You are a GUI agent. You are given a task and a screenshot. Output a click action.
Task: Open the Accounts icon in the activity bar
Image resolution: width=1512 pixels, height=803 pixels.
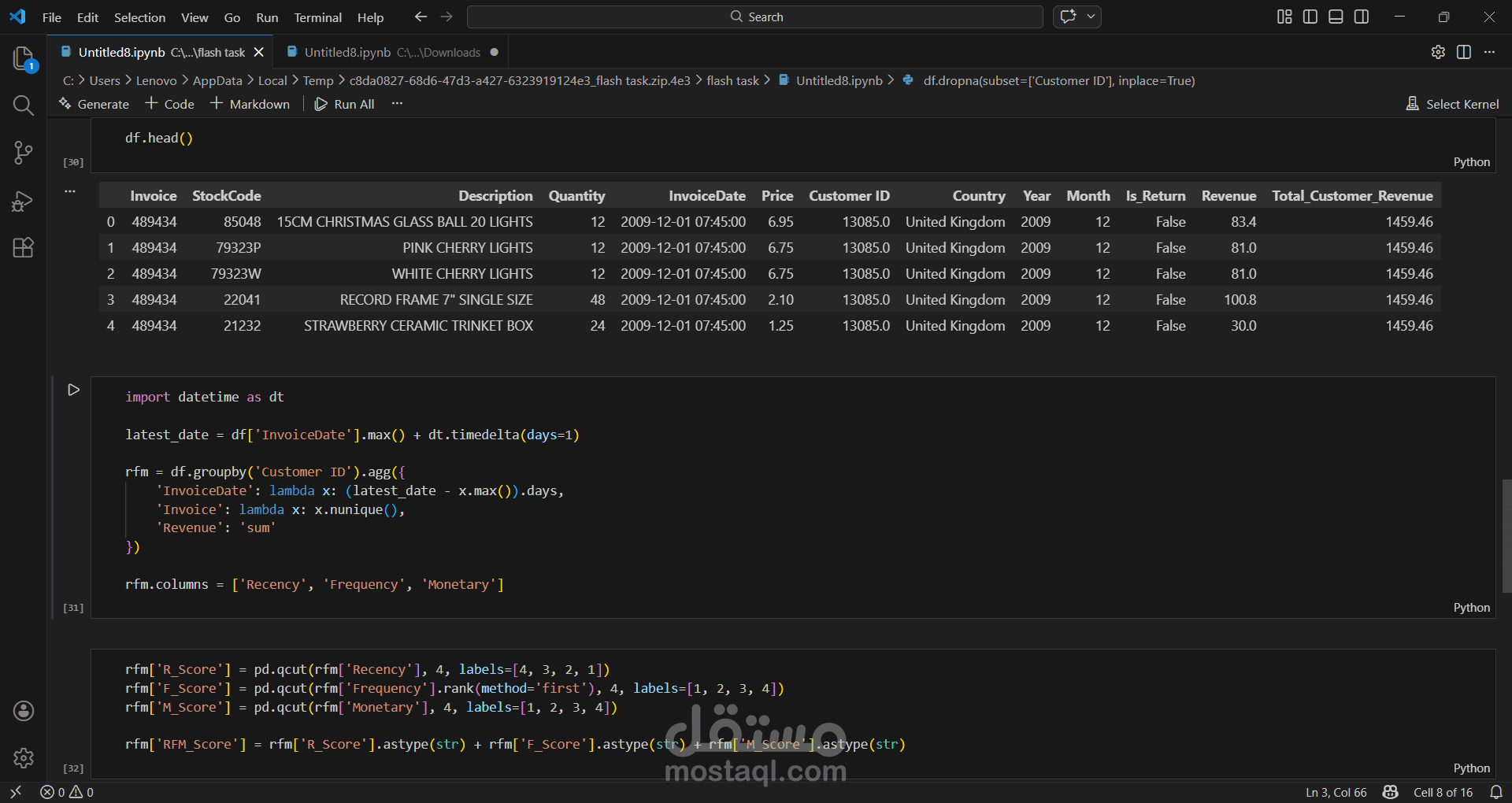click(23, 711)
